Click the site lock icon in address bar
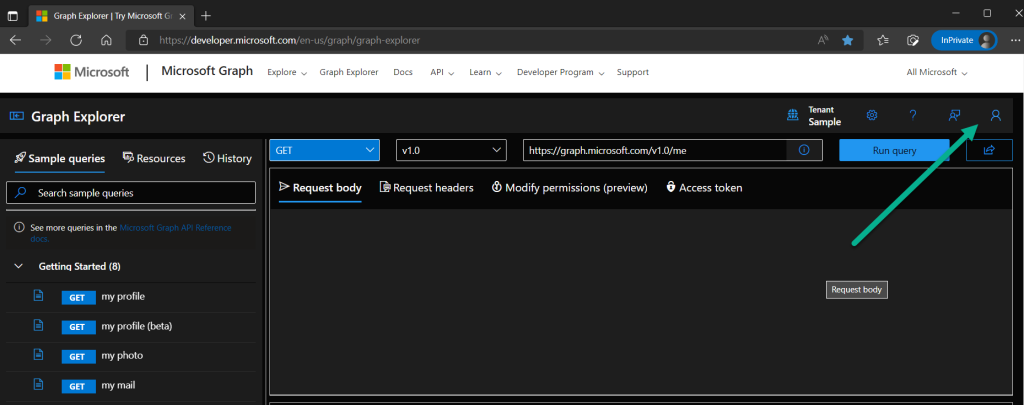1024x405 pixels. point(144,40)
